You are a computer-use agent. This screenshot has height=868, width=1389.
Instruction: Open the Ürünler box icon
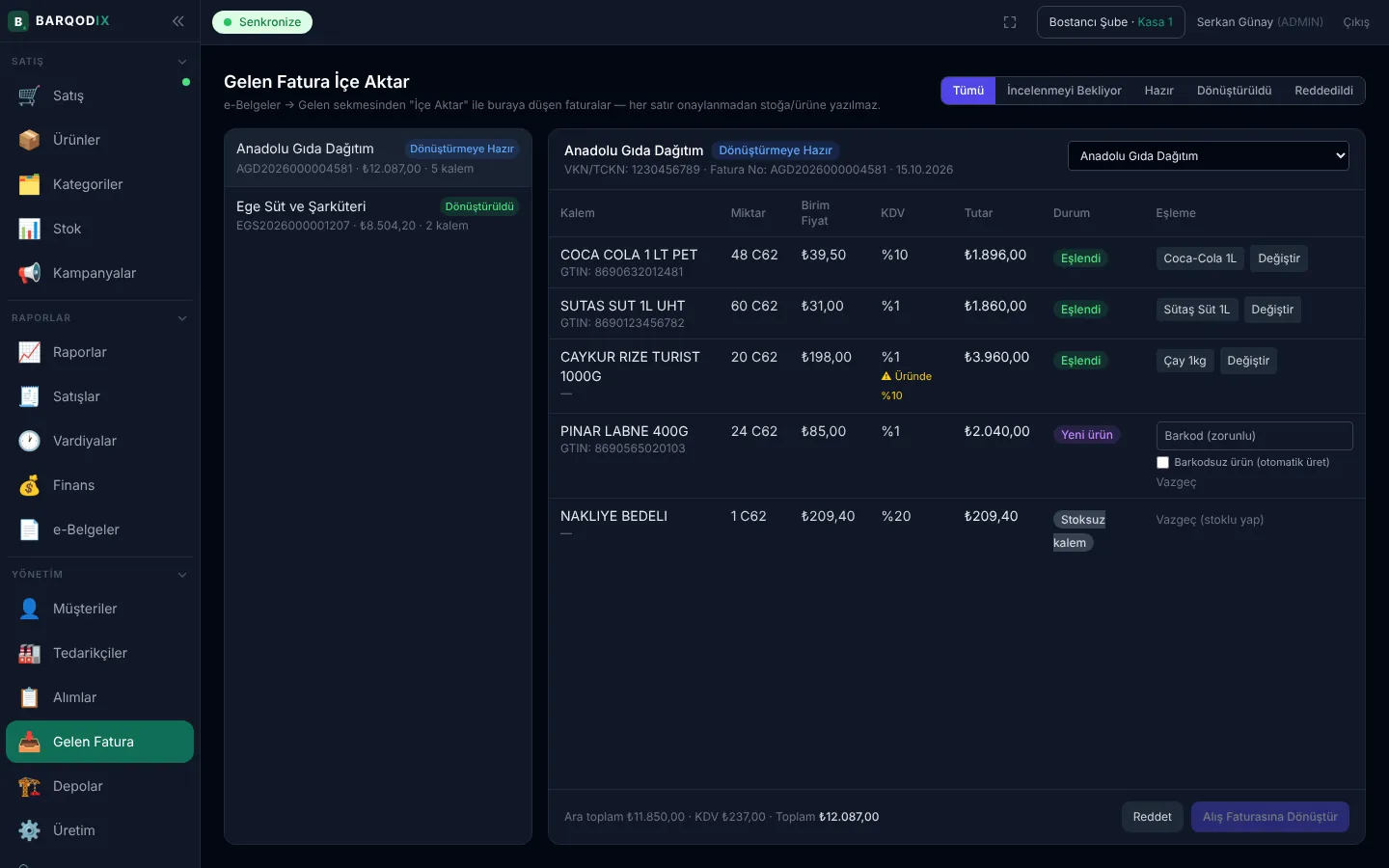click(29, 140)
